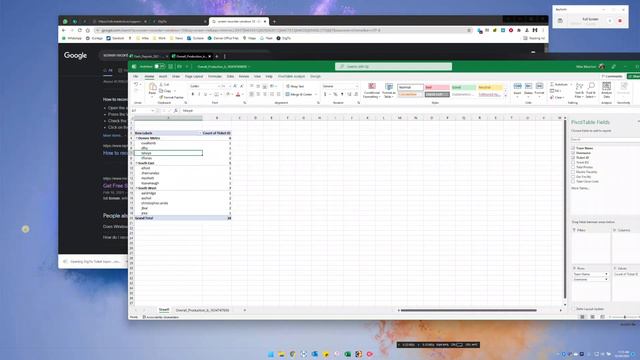Viewport: 640px width, 360px height.
Task: Open Sort & Filter menu
Action: pos(579,91)
